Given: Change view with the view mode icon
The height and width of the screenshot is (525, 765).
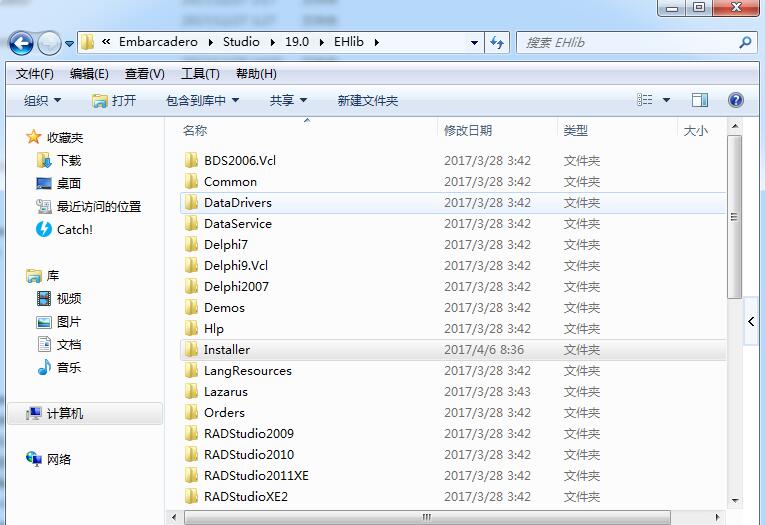Looking at the screenshot, I should coord(644,100).
